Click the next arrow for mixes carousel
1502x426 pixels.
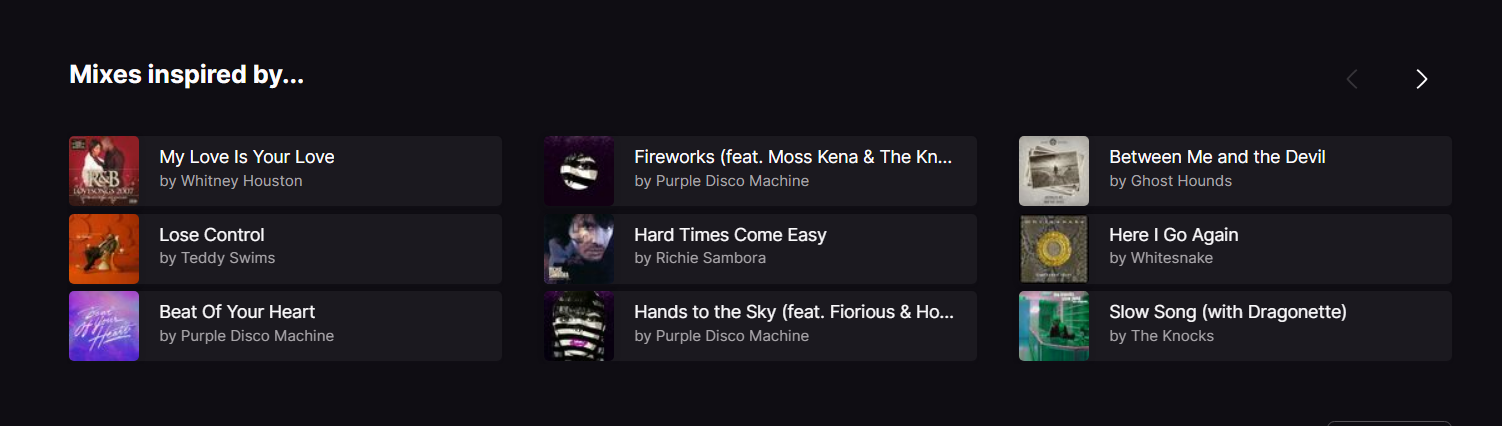pyautogui.click(x=1421, y=79)
